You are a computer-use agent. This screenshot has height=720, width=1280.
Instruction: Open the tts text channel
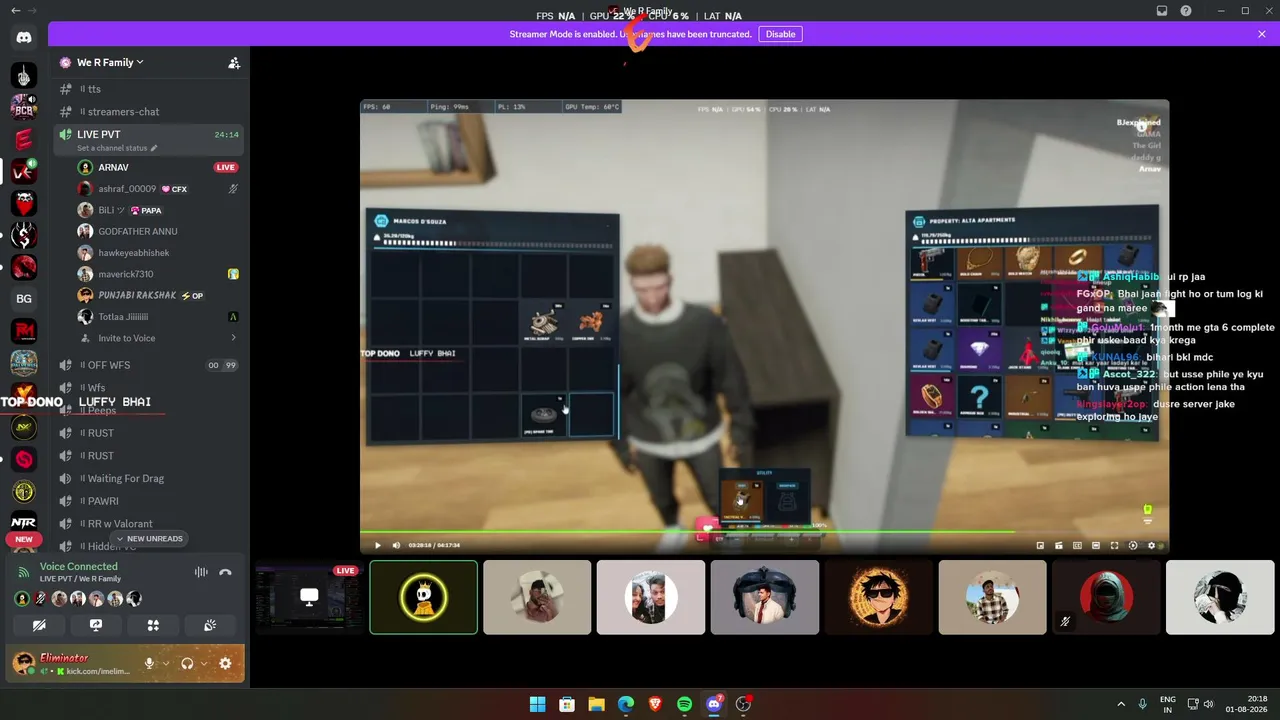[x=150, y=89]
